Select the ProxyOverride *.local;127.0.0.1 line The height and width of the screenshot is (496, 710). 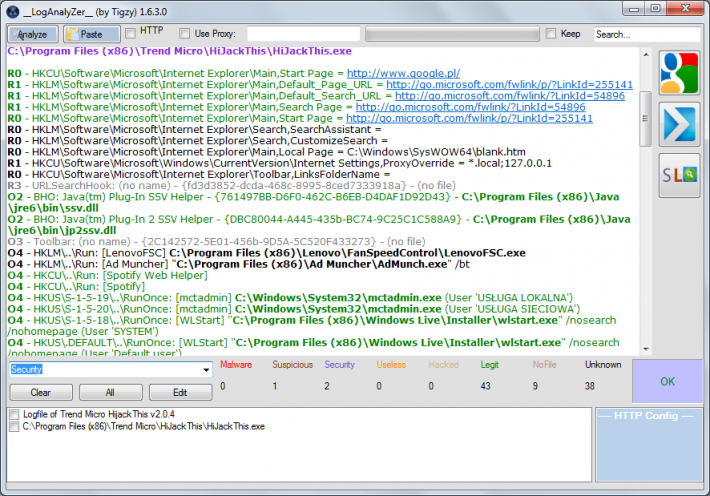(280, 164)
